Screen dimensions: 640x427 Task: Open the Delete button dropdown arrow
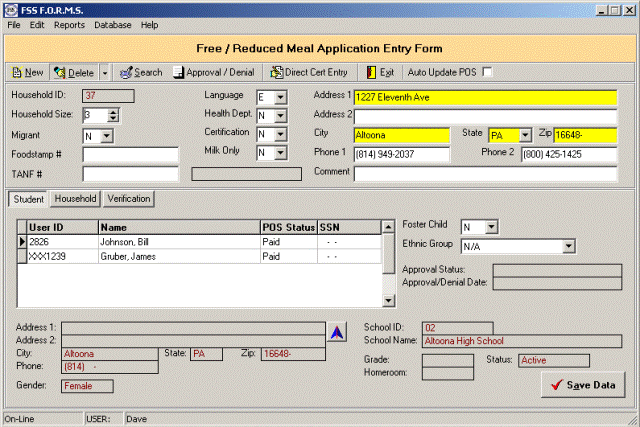tap(105, 73)
